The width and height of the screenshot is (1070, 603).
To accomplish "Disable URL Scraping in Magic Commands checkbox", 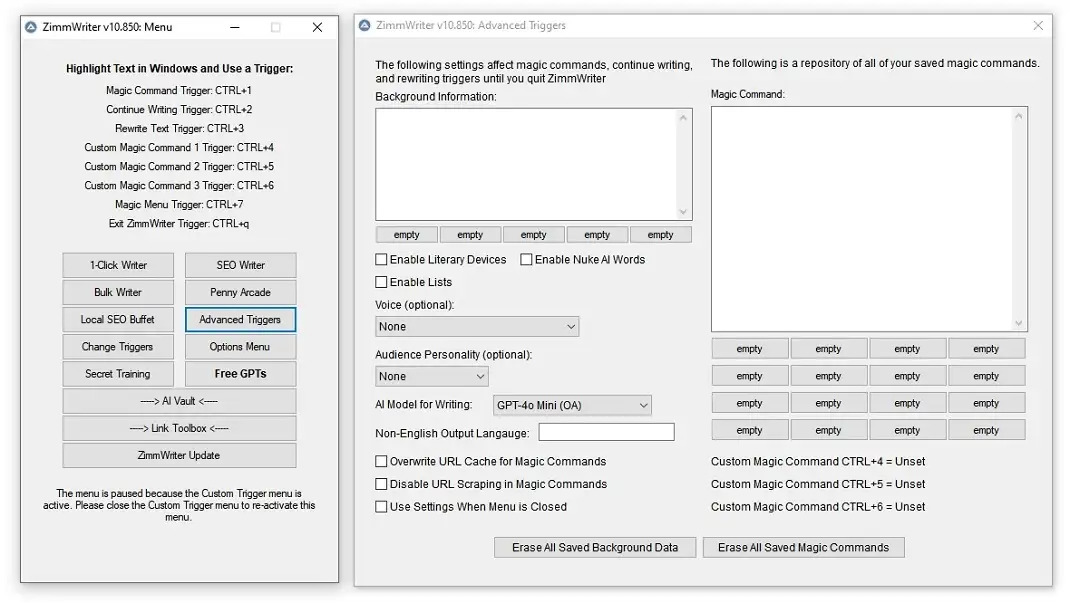I will [381, 484].
